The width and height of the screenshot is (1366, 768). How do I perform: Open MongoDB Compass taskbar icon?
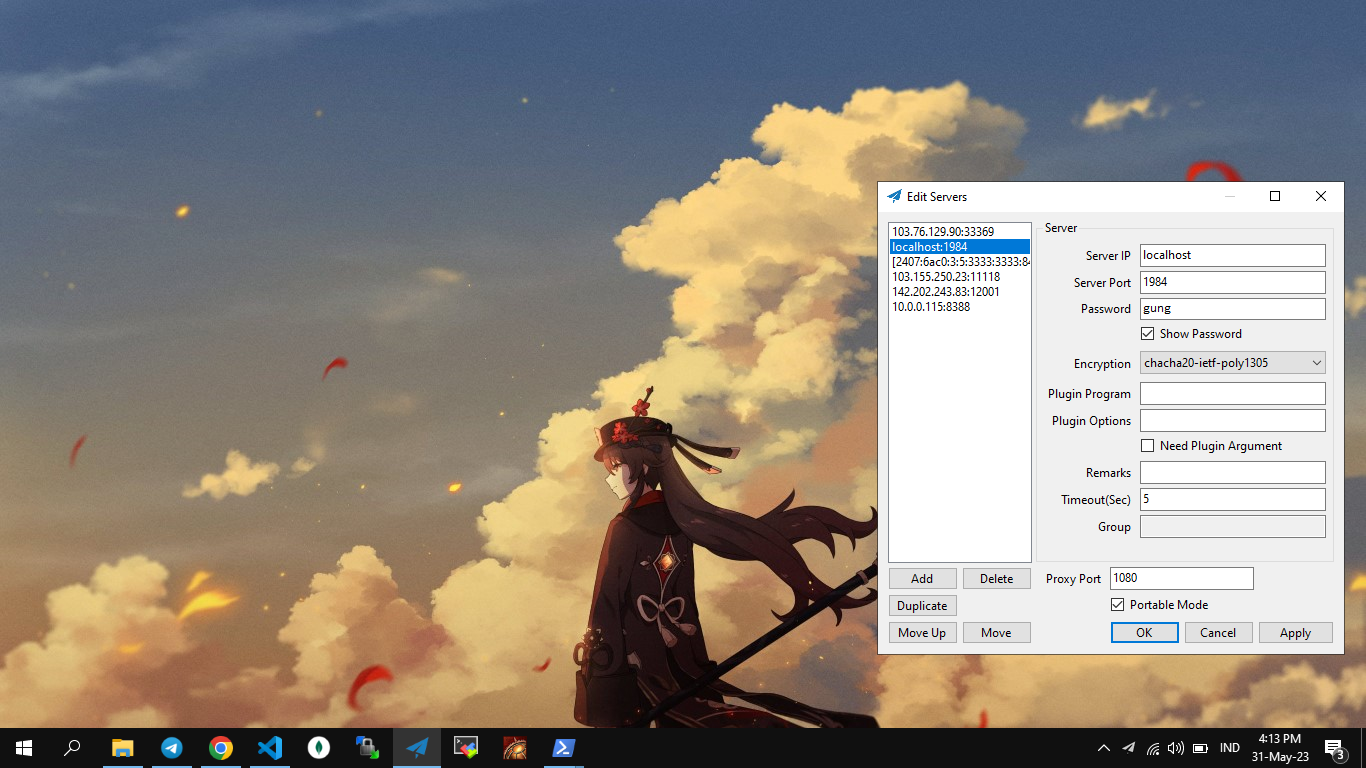pyautogui.click(x=319, y=747)
